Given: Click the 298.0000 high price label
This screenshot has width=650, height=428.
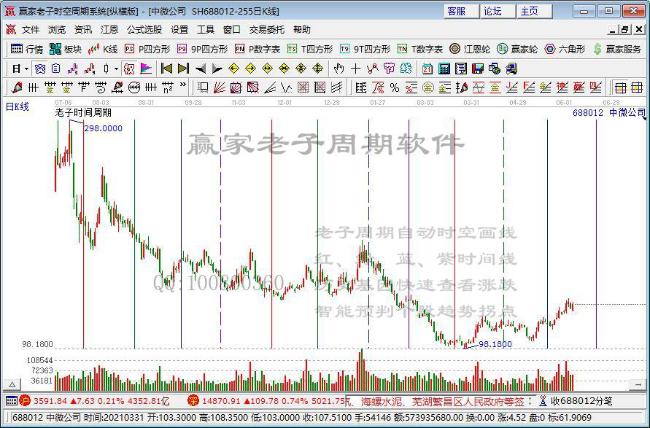Looking at the screenshot, I should coord(103,129).
